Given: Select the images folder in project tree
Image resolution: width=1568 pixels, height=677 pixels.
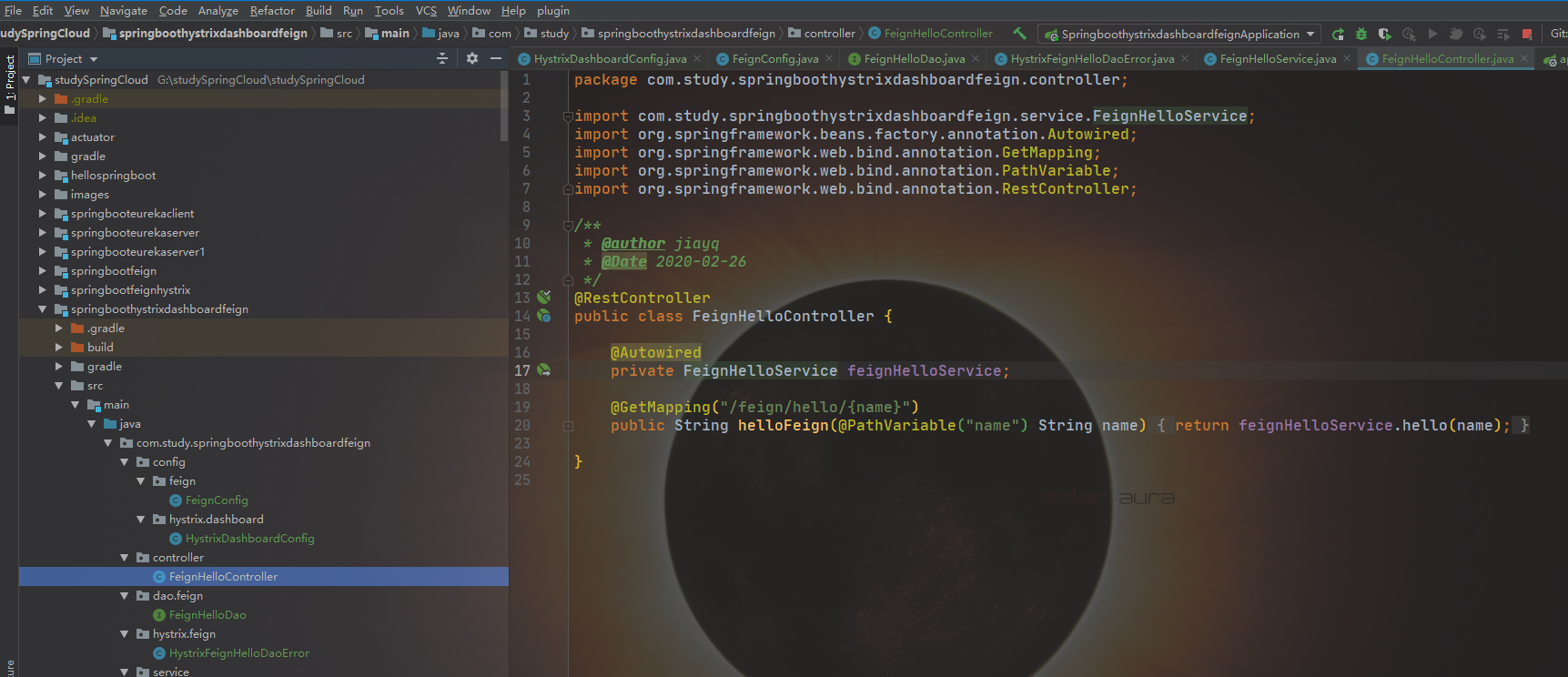Looking at the screenshot, I should tap(89, 195).
